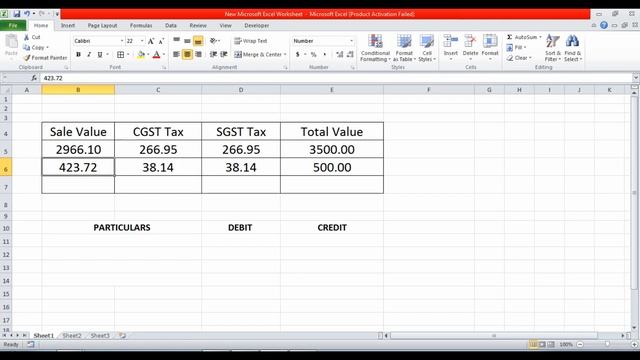Open the Calibri font name dropdown
Image resolution: width=640 pixels, height=360 pixels.
coord(122,41)
